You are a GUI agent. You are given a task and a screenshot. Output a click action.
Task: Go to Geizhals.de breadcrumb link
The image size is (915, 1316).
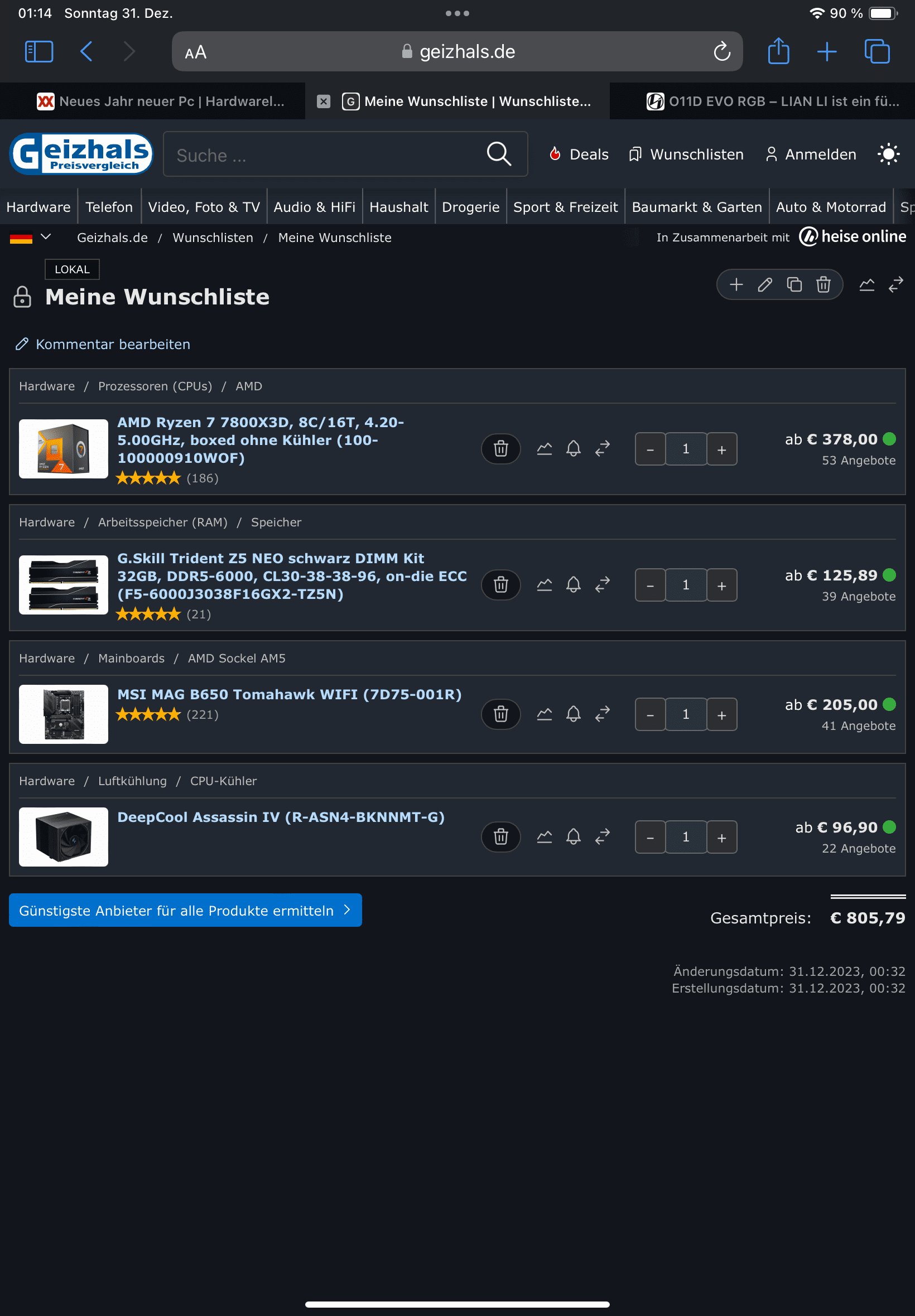112,238
